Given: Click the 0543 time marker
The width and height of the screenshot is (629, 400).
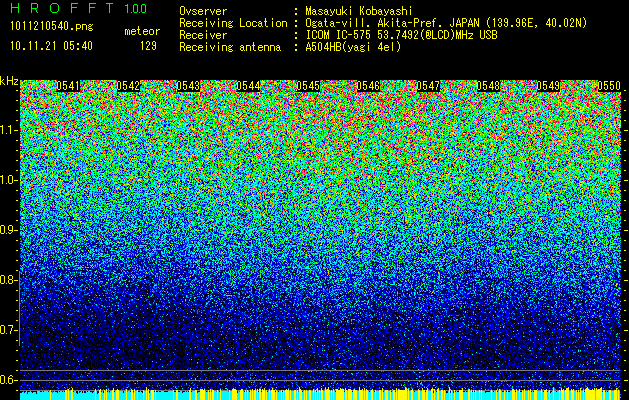Looking at the screenshot, I should pyautogui.click(x=188, y=86).
